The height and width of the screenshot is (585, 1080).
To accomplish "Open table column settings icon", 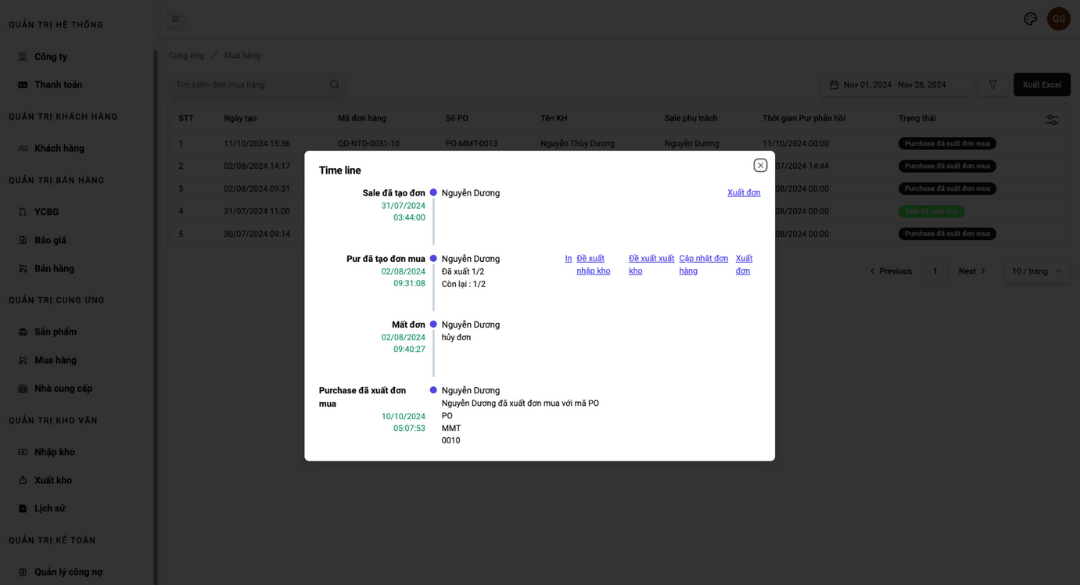I will pyautogui.click(x=1052, y=120).
